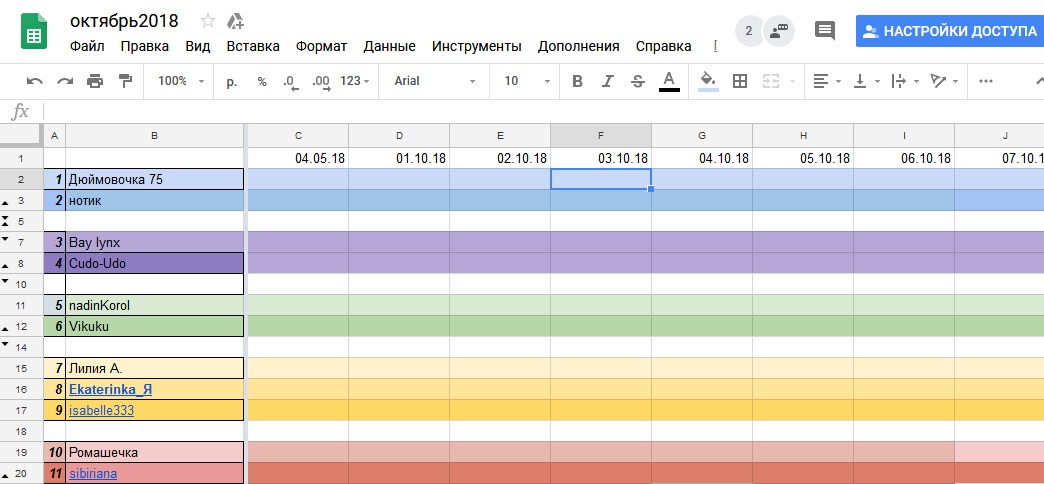The width and height of the screenshot is (1044, 484).
Task: Click into the formula bar input
Action: pos(543,111)
